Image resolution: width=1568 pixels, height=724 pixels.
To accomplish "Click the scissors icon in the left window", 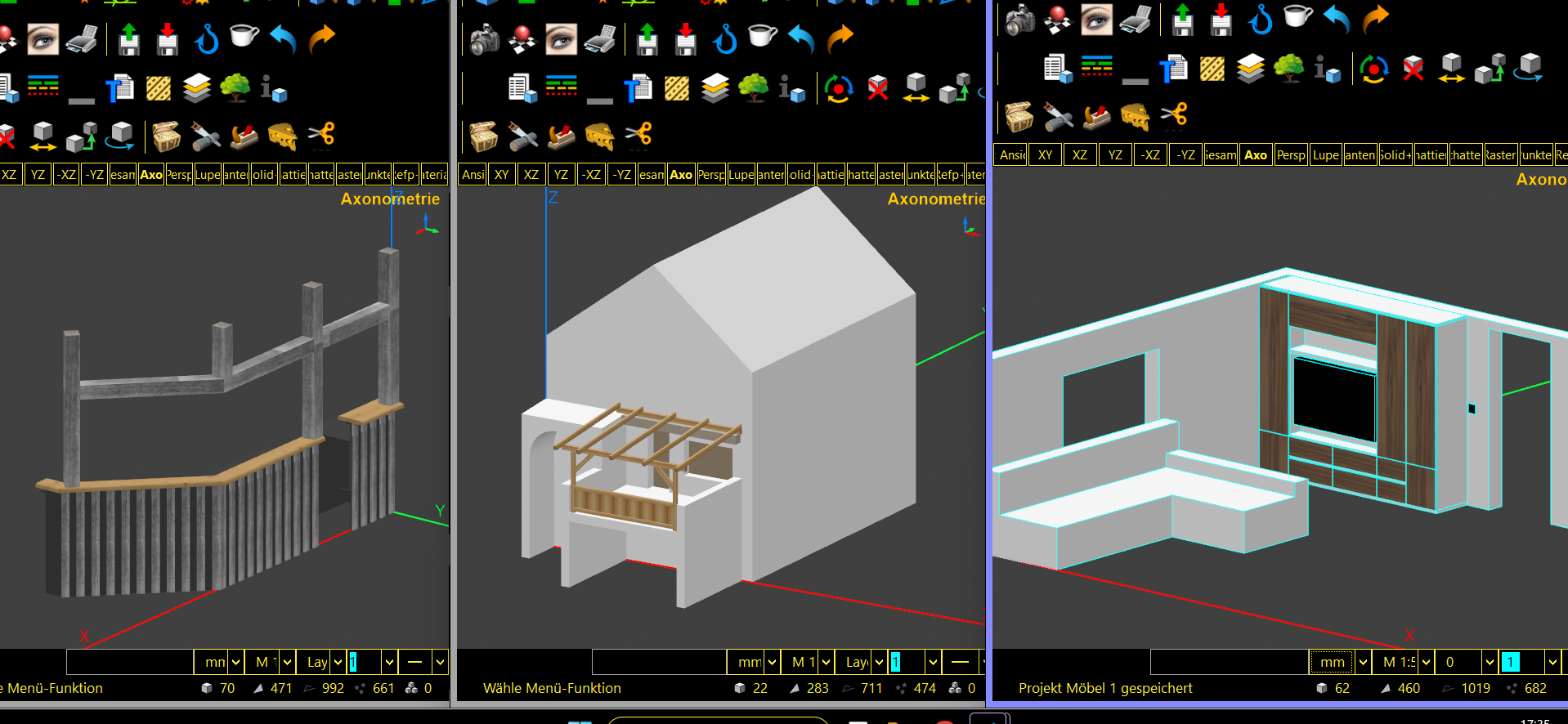I will pos(321,136).
